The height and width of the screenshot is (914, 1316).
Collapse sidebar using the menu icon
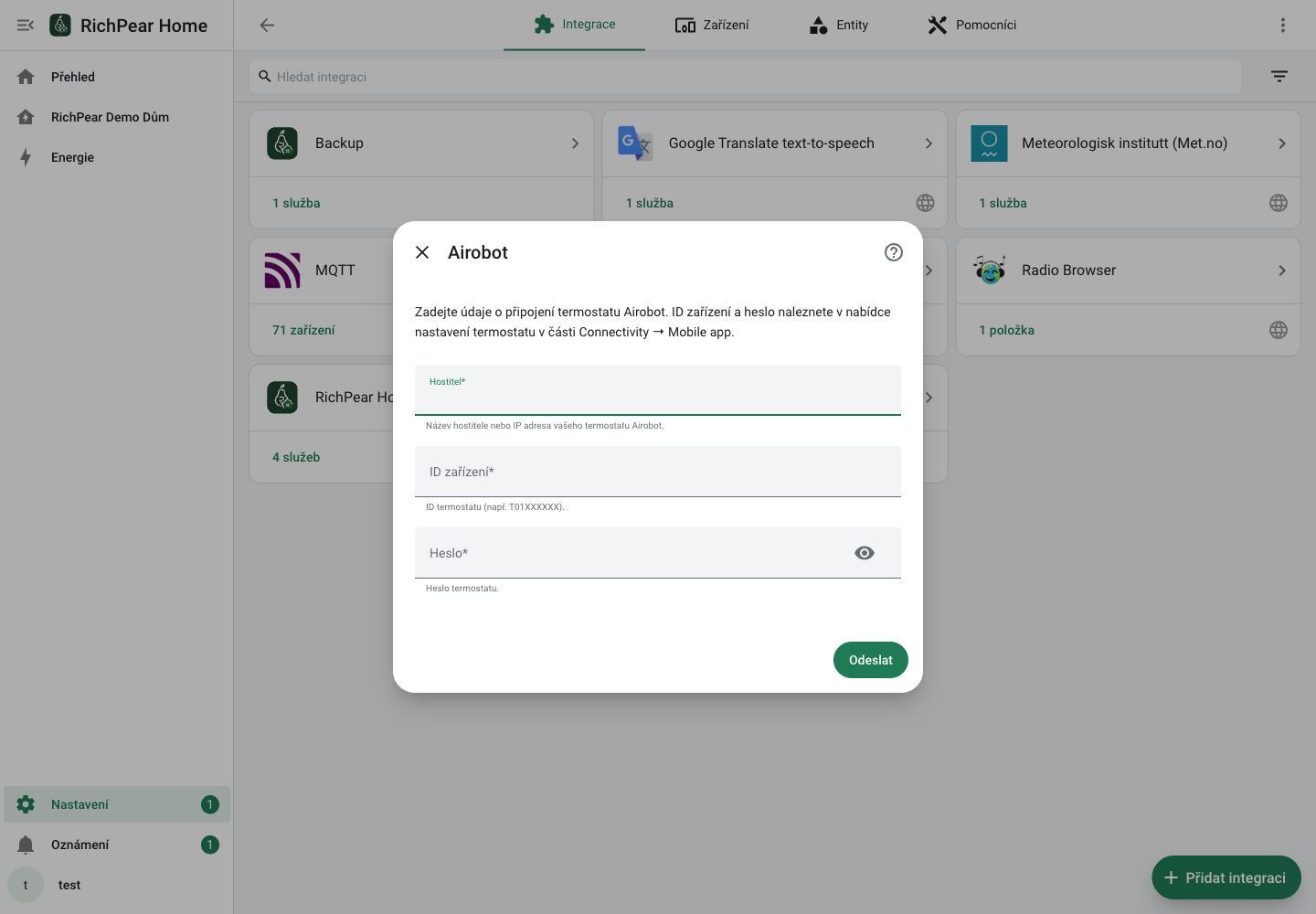coord(26,26)
